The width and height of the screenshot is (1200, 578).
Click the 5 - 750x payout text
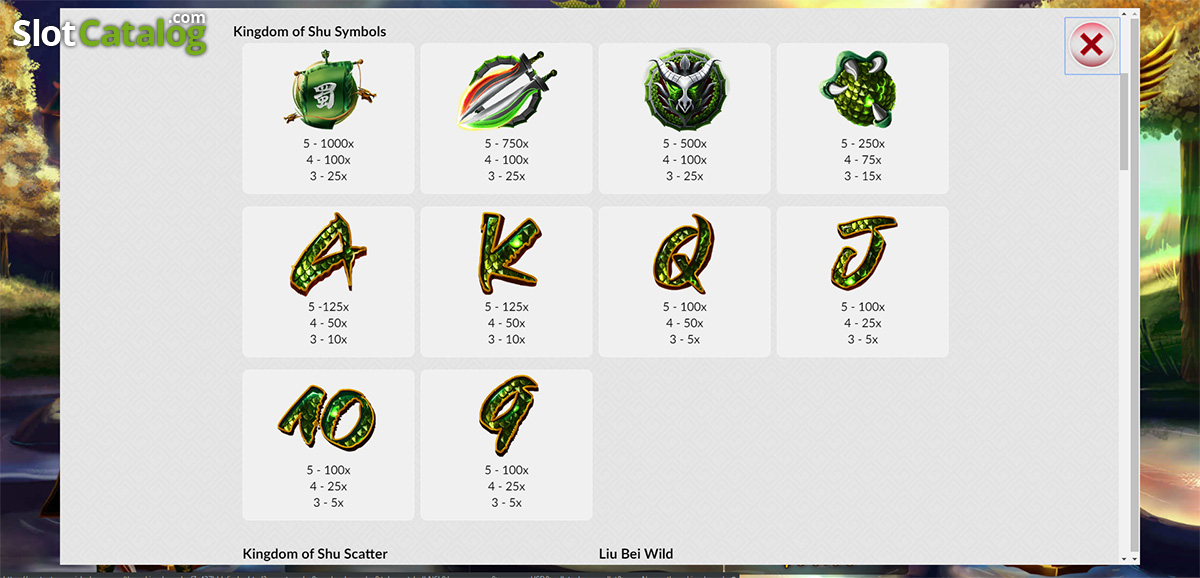(507, 144)
